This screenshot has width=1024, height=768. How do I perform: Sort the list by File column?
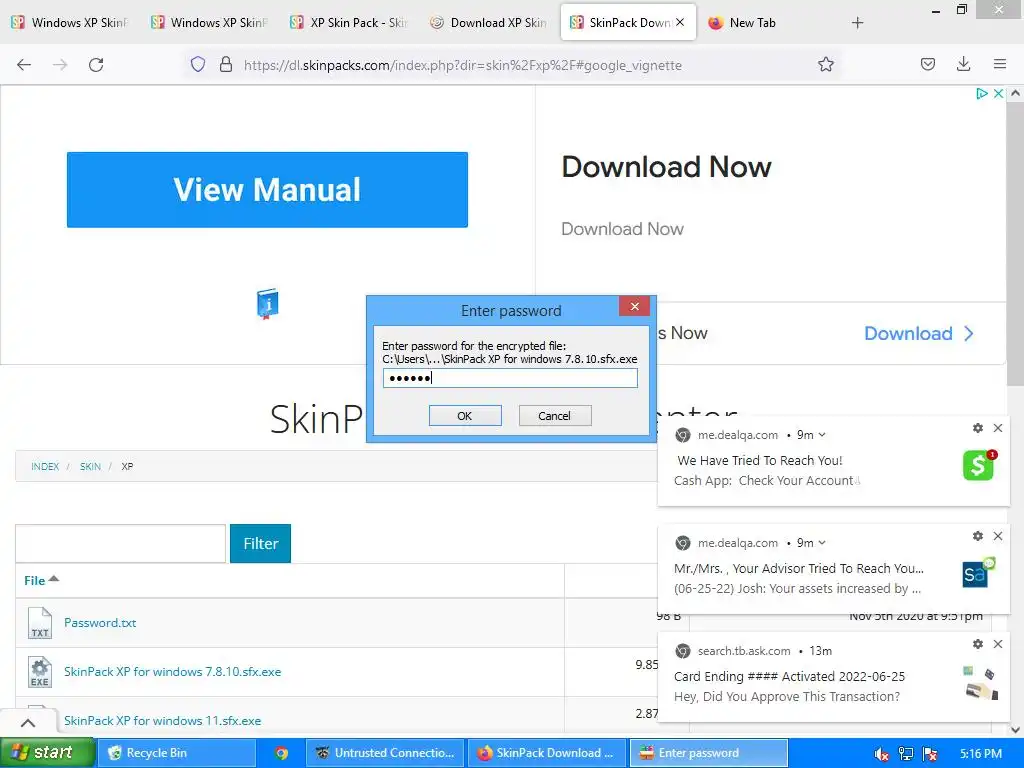(40, 581)
